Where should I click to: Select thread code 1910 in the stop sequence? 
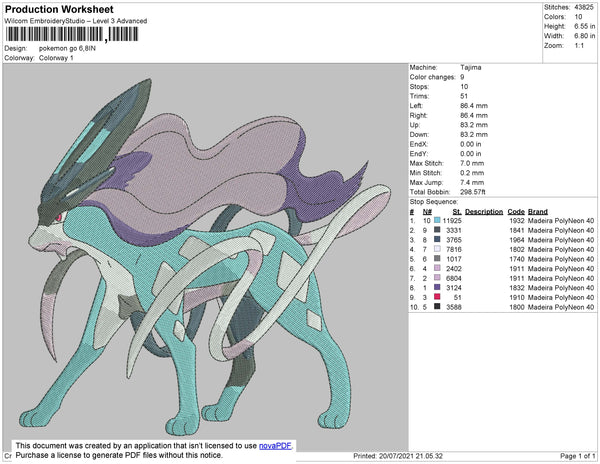517,297
